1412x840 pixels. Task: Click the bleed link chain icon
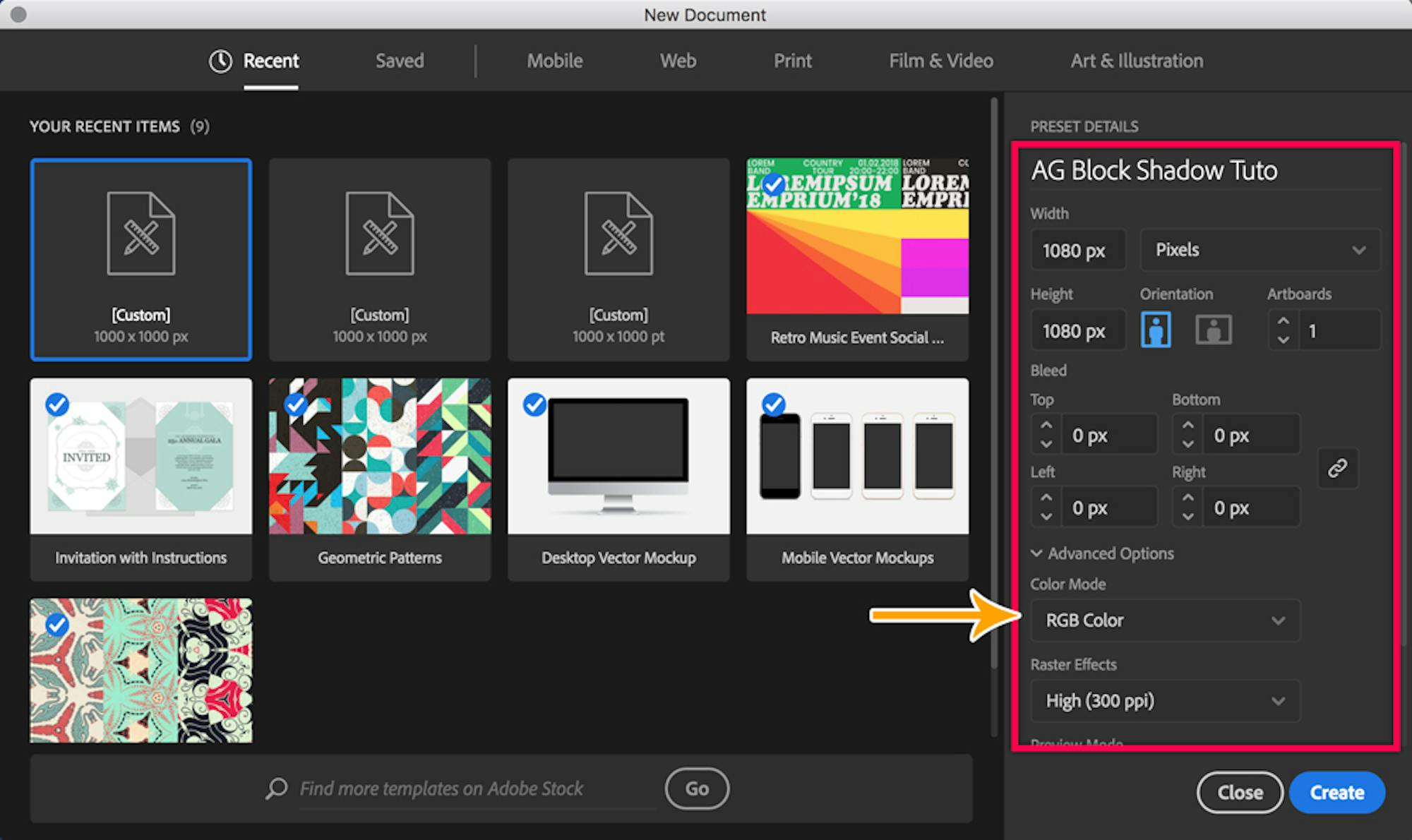(x=1337, y=468)
